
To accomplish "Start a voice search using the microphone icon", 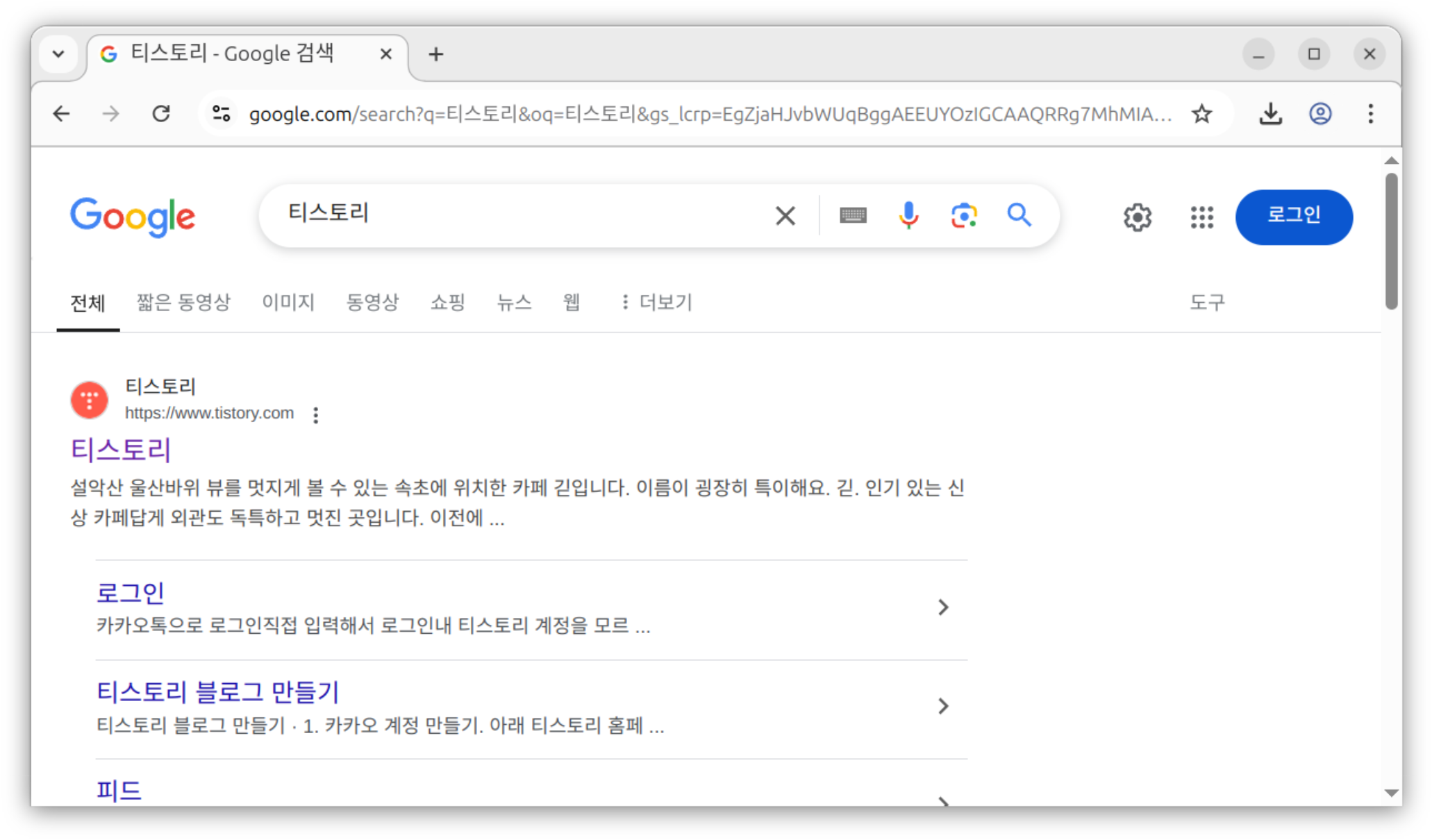I will pyautogui.click(x=908, y=216).
